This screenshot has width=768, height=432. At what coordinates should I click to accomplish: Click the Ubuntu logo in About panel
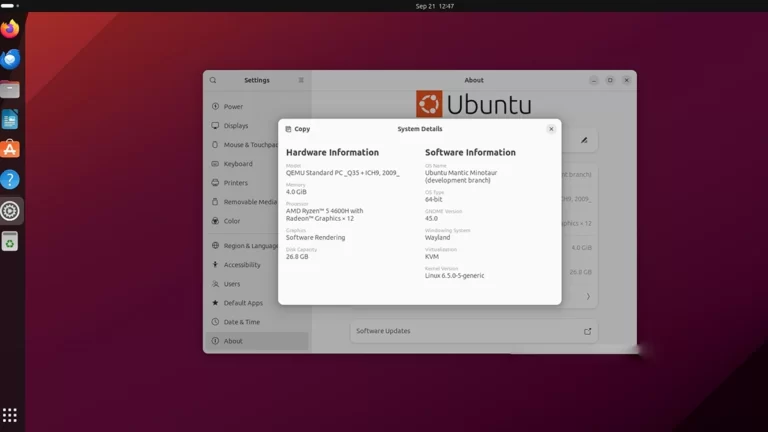point(474,104)
